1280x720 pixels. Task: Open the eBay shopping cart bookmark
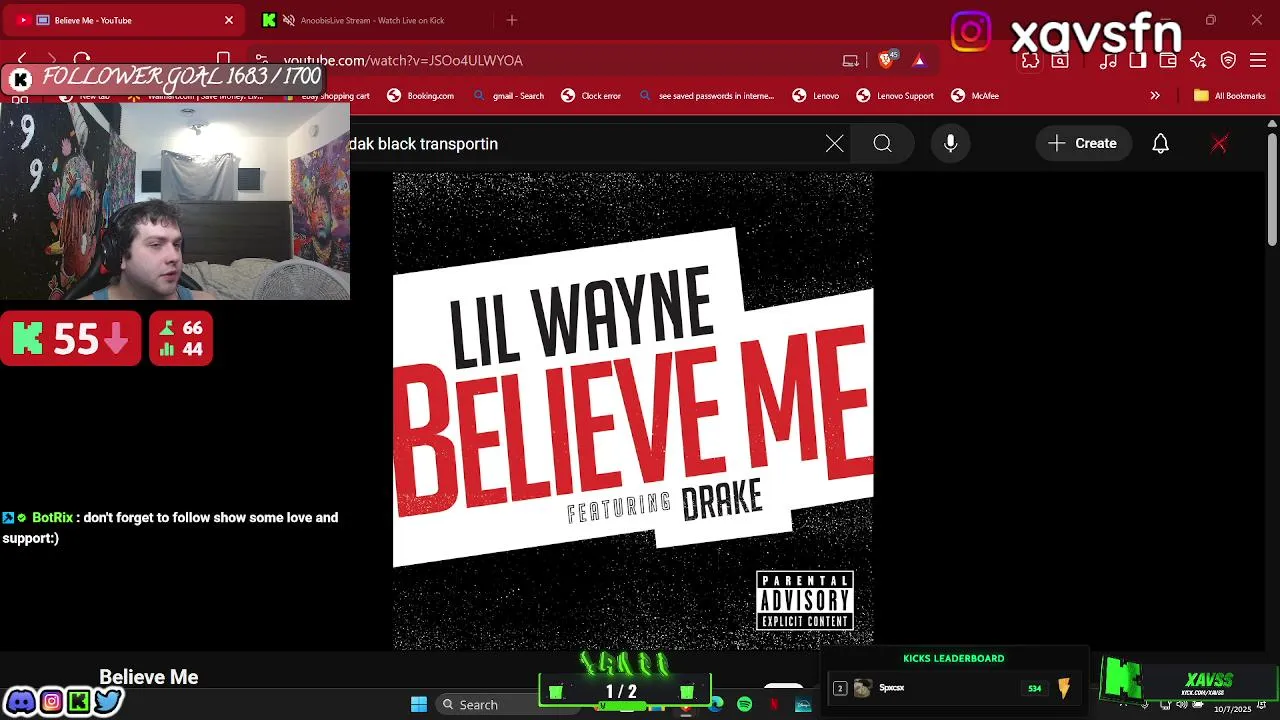(328, 96)
